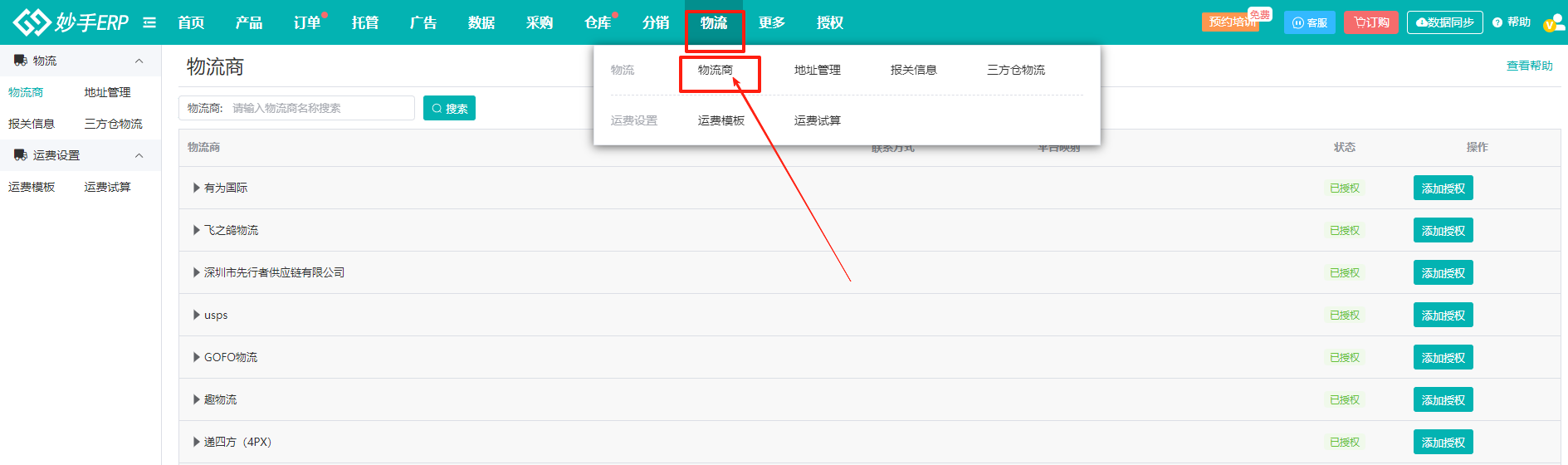Viewport: 1568px width, 465px height.
Task: Click 添加授权 for 深圳市先行者供应链有限公司
Action: point(1443,272)
